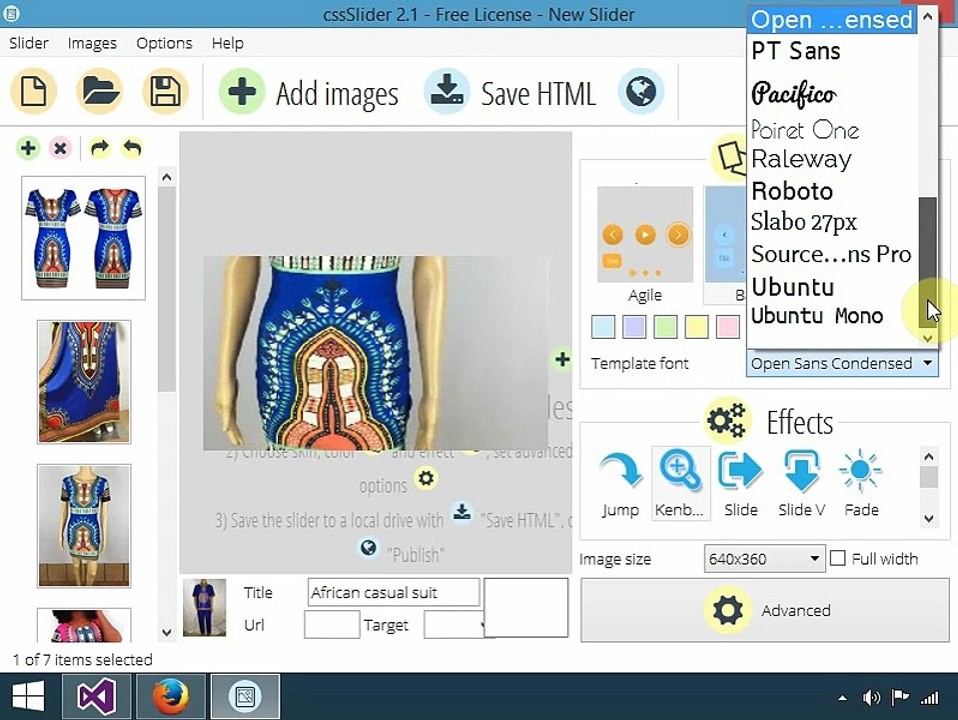958x720 pixels.
Task: Select the Agile template thumbnail
Action: [x=645, y=234]
